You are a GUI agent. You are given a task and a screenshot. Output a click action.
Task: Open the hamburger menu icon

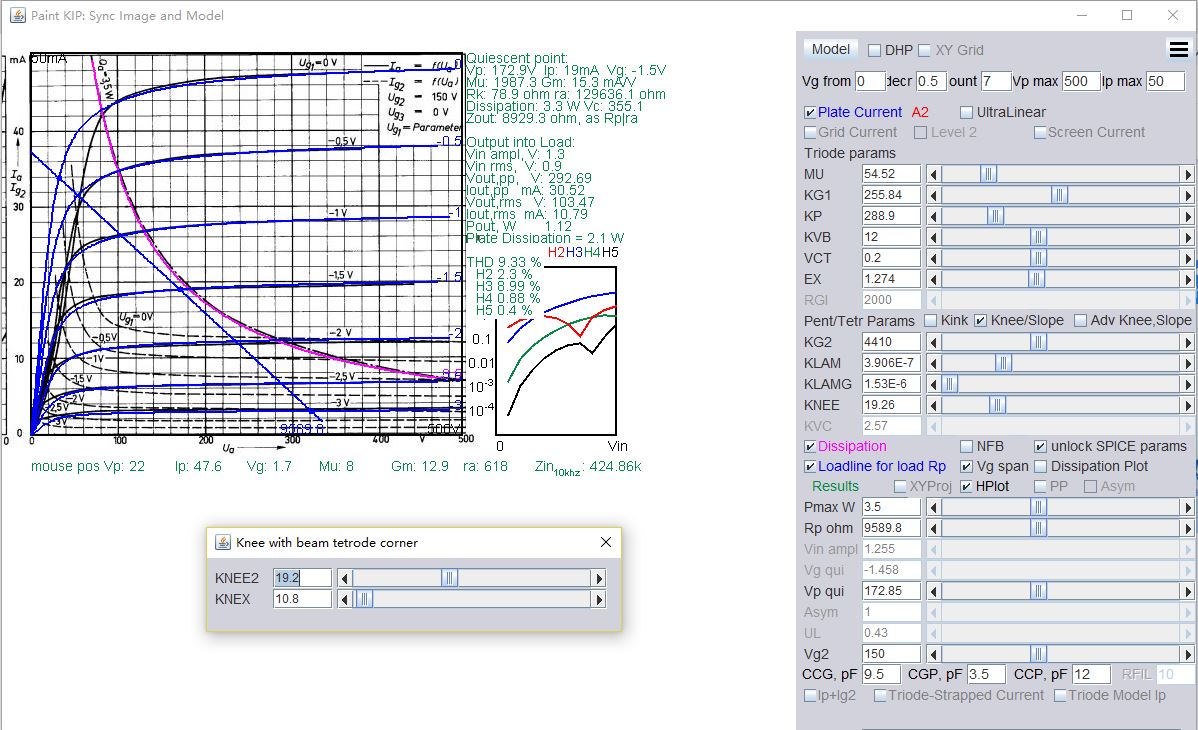click(x=1179, y=50)
